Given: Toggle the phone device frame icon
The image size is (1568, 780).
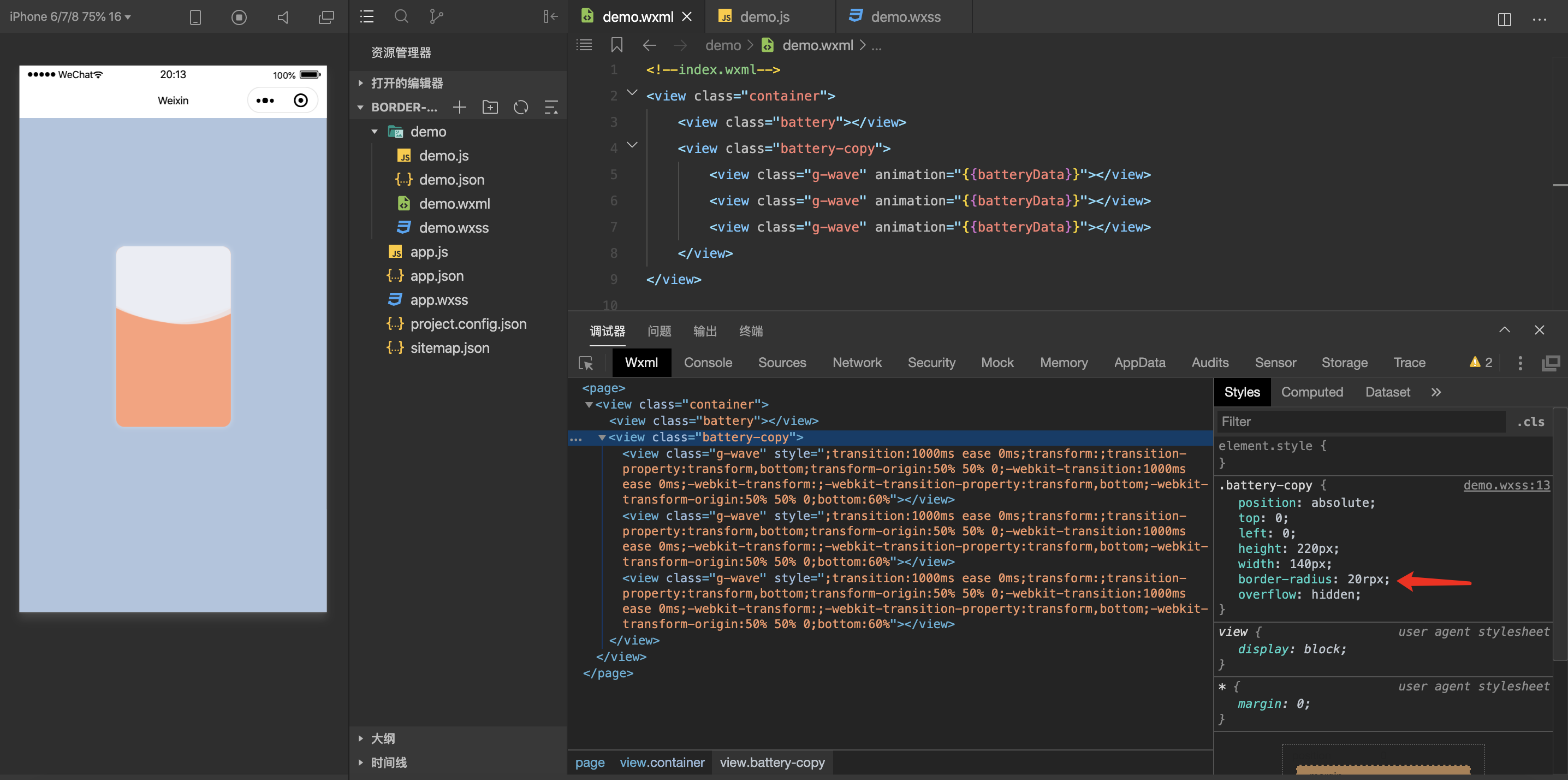Looking at the screenshot, I should [x=195, y=17].
